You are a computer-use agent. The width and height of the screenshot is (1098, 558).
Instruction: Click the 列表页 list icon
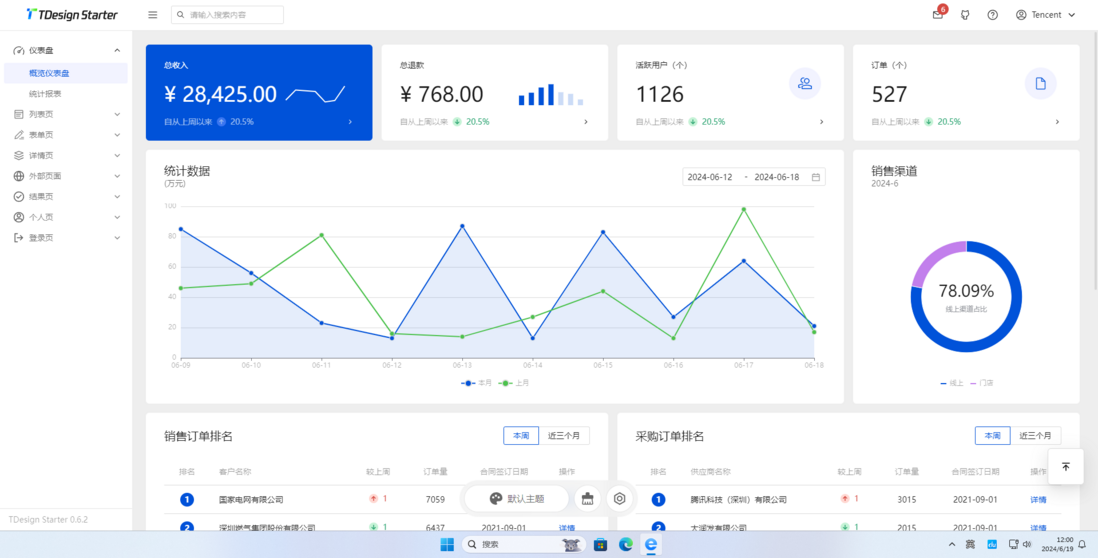[x=19, y=114]
